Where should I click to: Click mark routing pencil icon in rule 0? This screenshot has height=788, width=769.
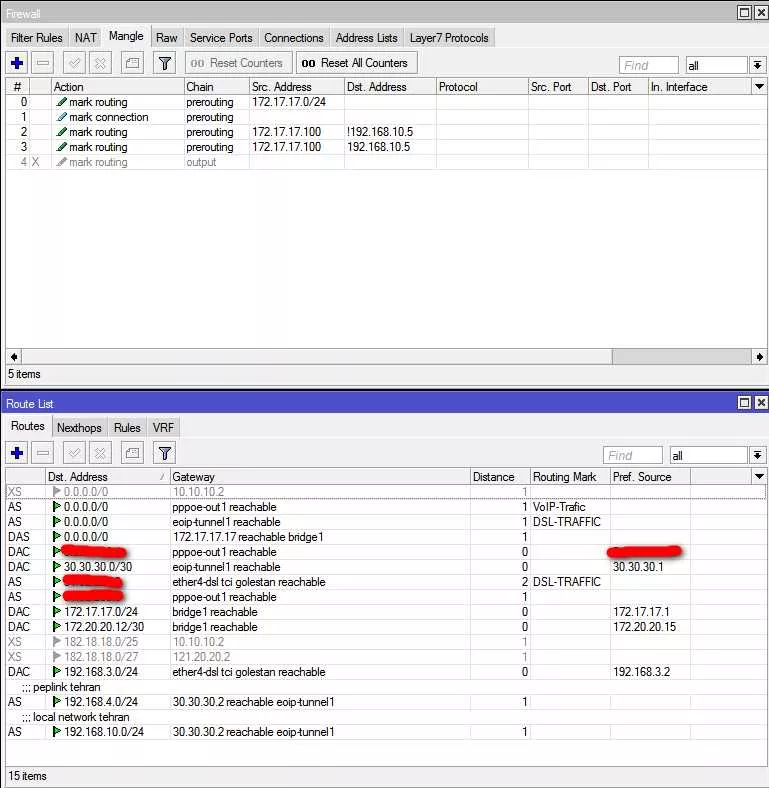(61, 102)
